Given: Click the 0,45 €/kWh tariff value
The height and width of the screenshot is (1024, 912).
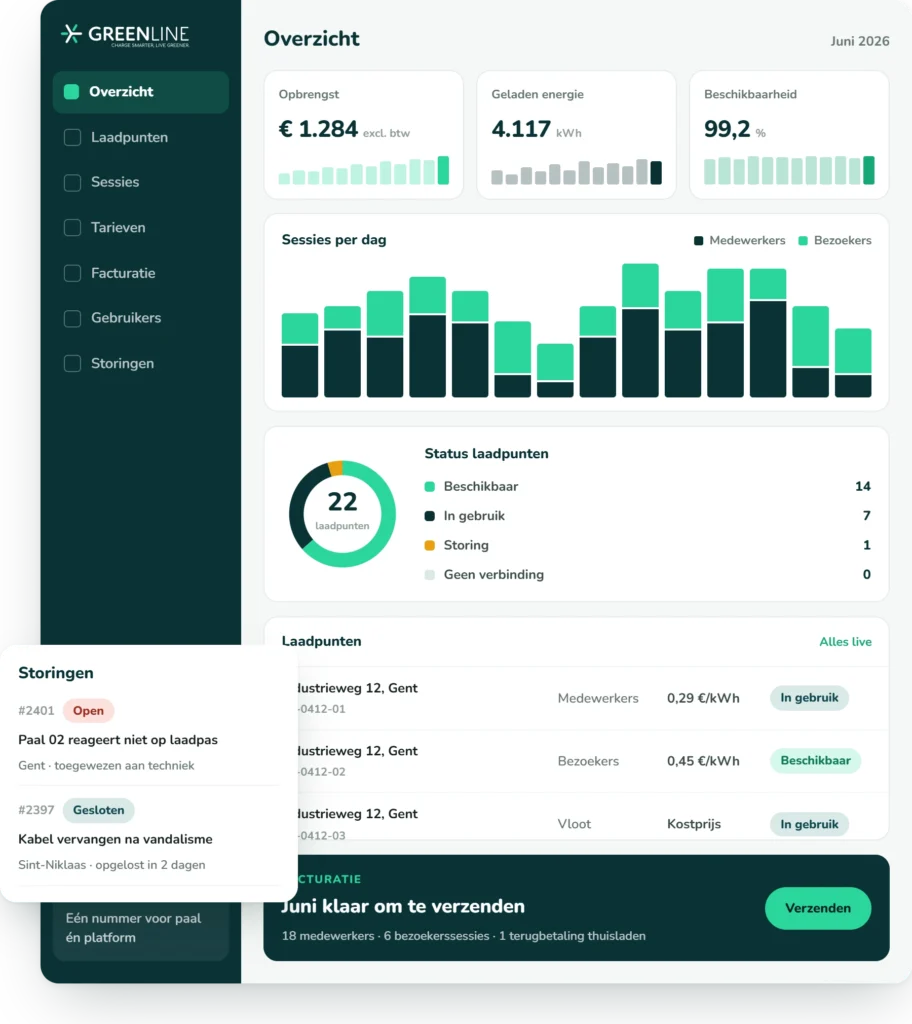Looking at the screenshot, I should [703, 761].
